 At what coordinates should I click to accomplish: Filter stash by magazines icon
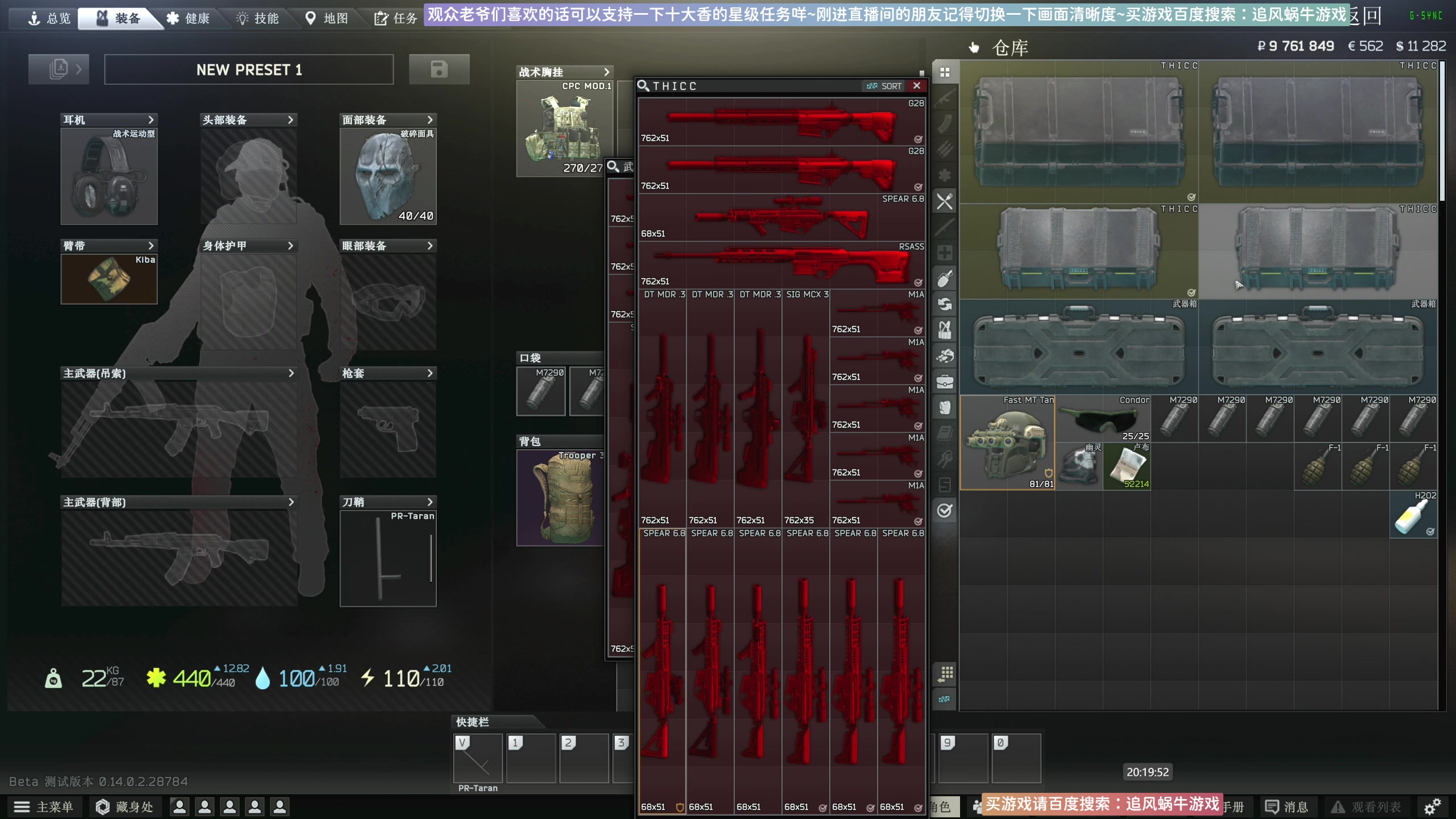point(945,123)
